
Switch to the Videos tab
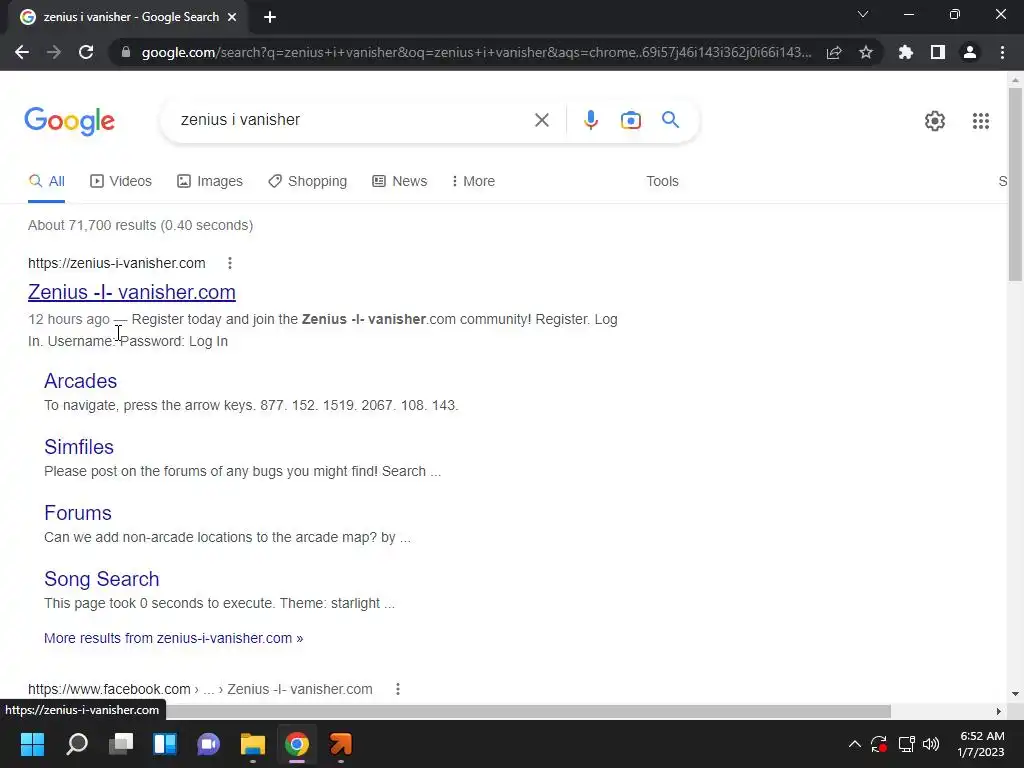121,181
